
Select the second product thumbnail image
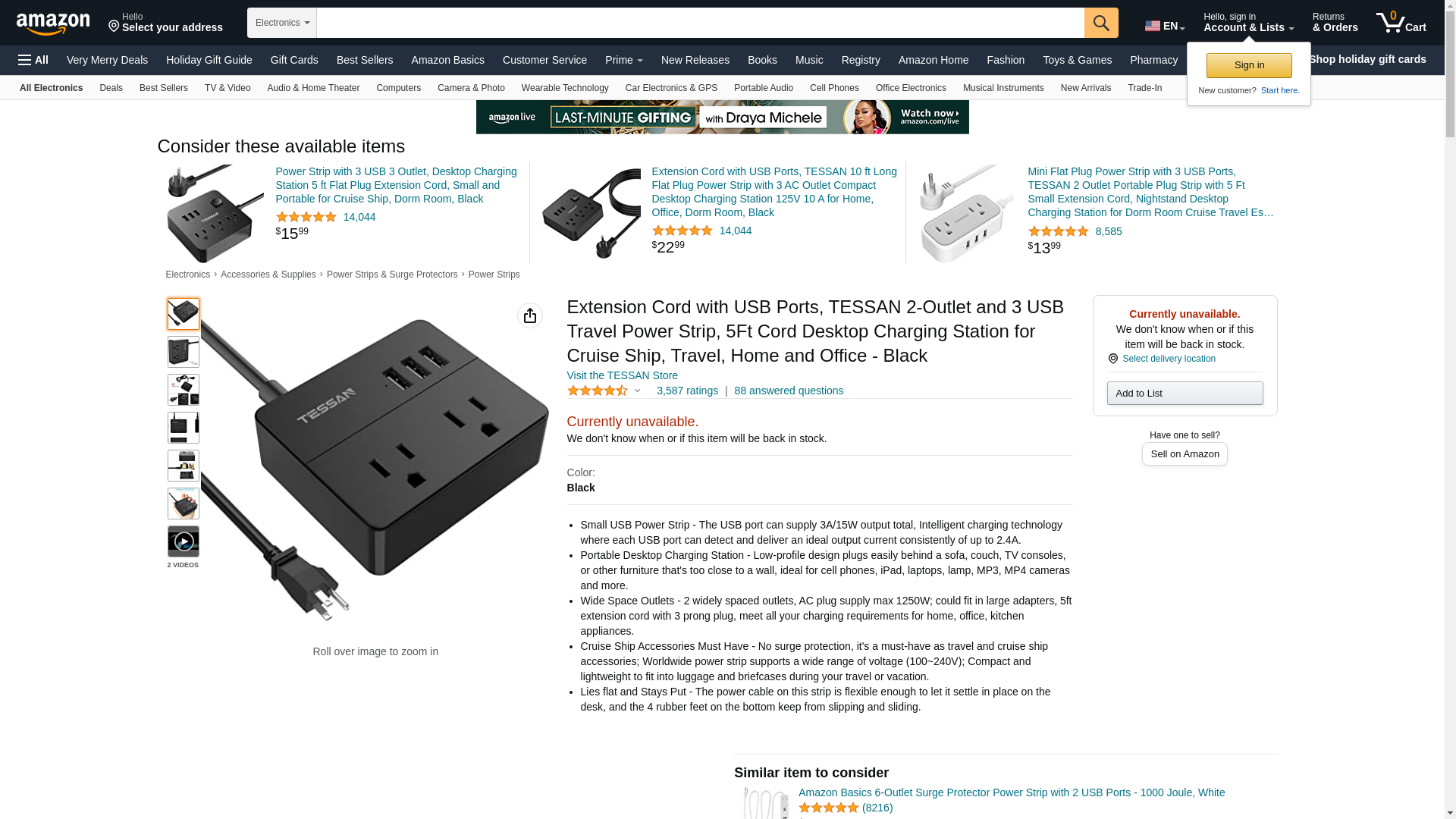coord(184,352)
